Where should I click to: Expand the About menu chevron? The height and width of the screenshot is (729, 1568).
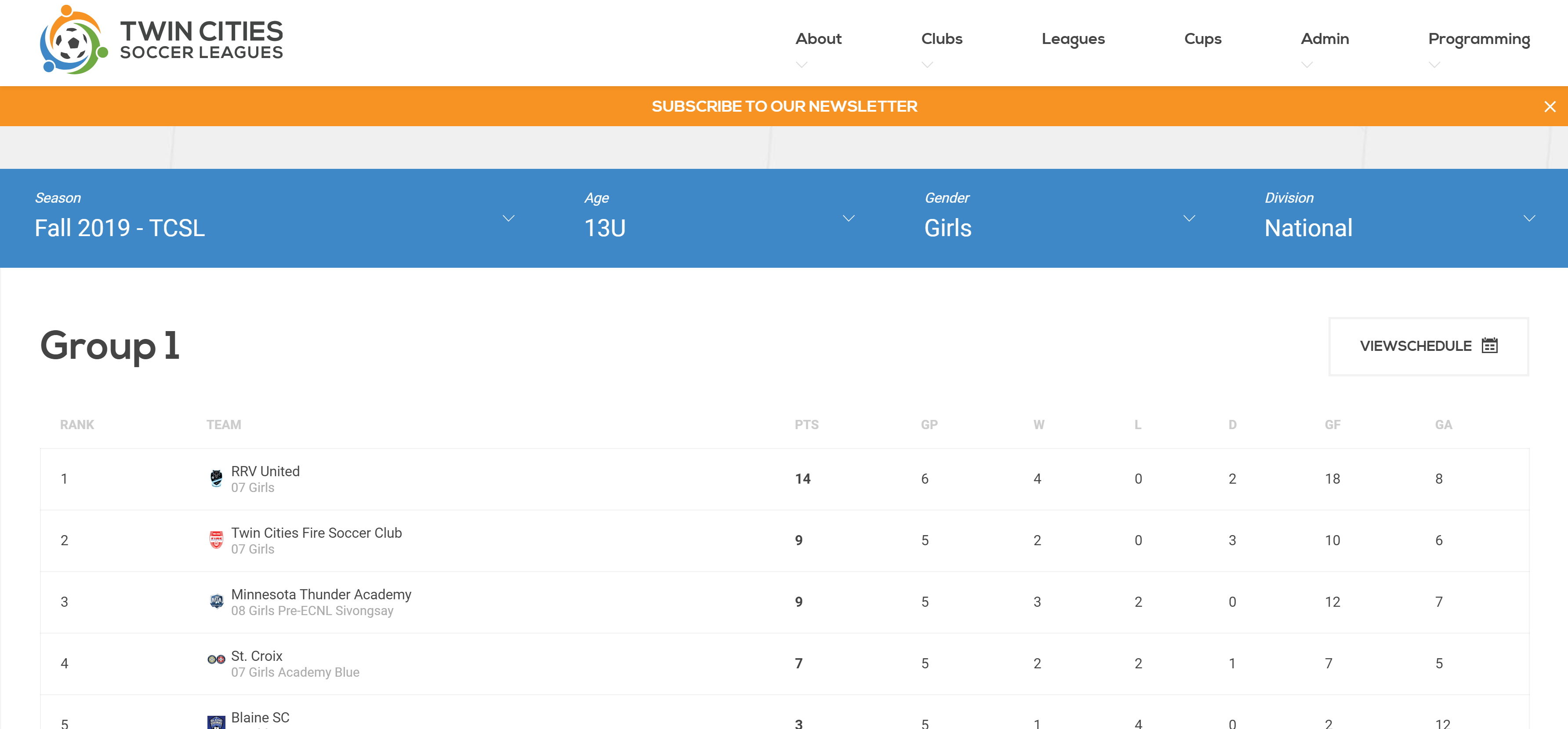(802, 65)
